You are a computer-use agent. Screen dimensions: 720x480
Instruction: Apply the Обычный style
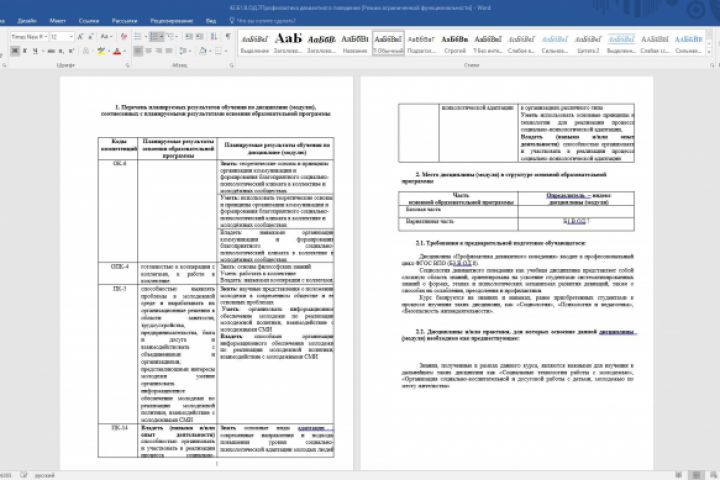point(388,43)
